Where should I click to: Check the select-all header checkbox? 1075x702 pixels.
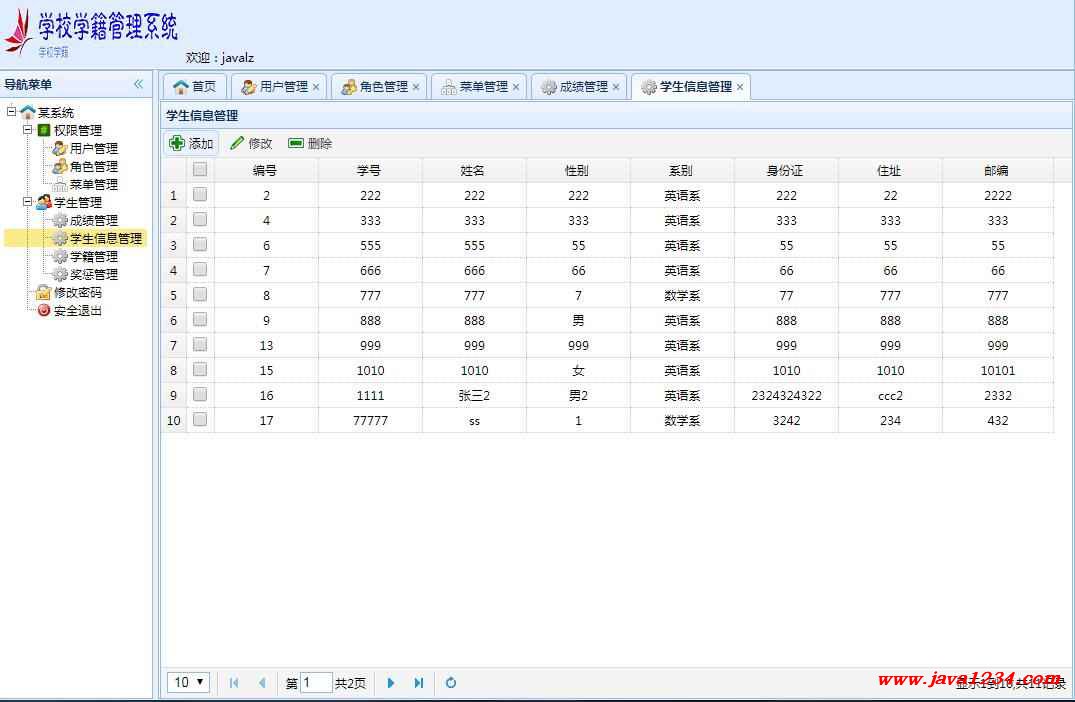pyautogui.click(x=200, y=170)
